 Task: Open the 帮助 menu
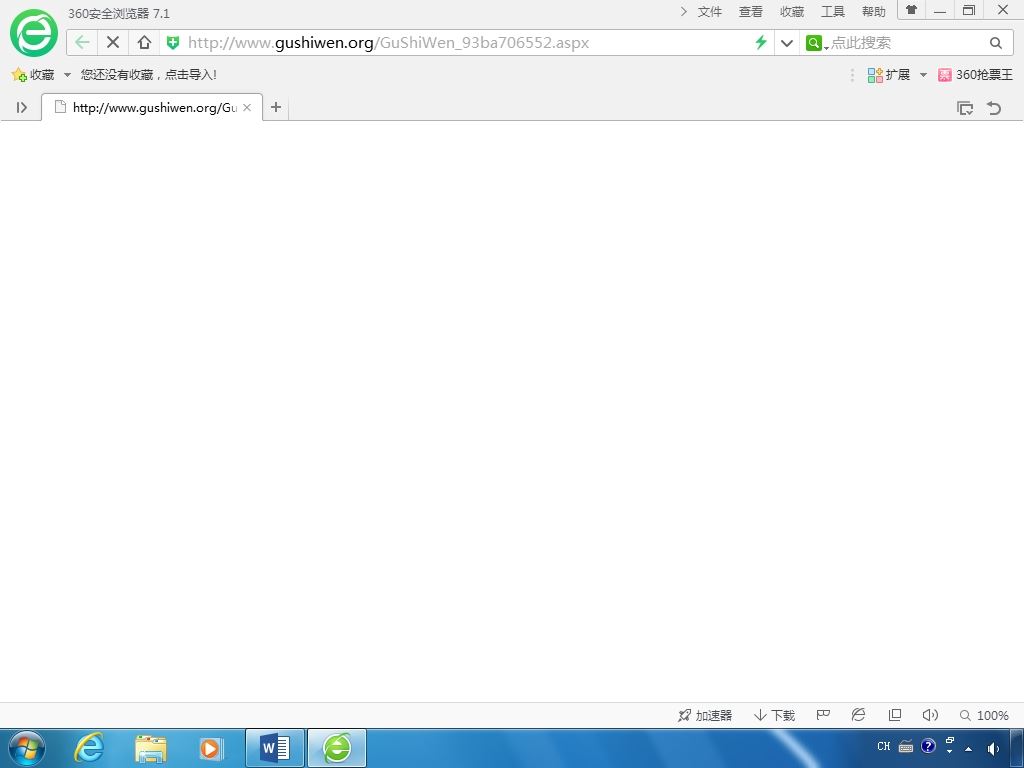pos(874,12)
